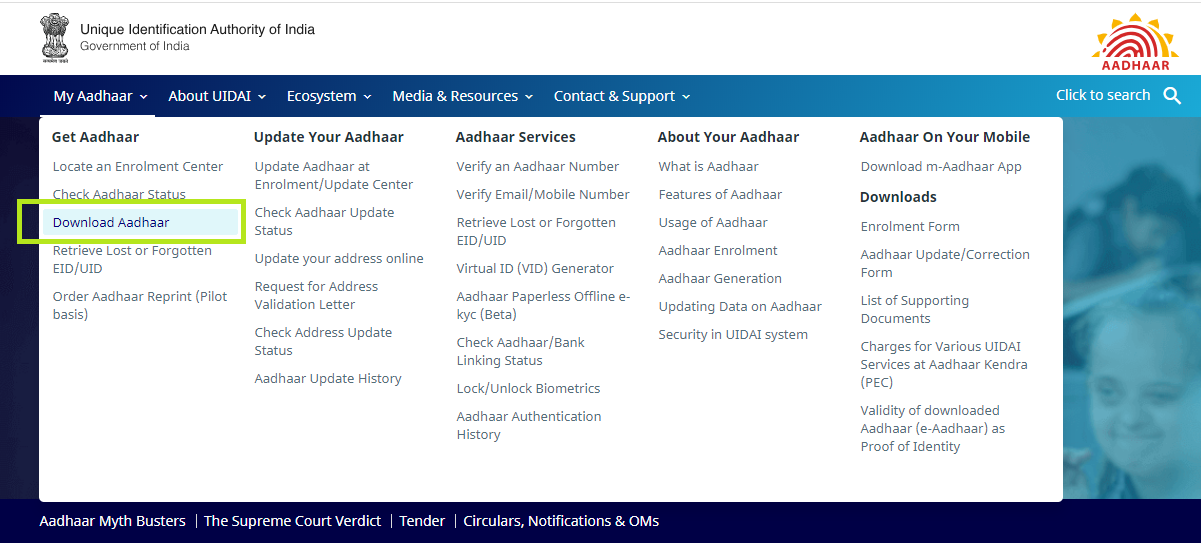Open Aadhaar Paperless Offline e-kyc (Beta)
1201x543 pixels.
pos(543,306)
